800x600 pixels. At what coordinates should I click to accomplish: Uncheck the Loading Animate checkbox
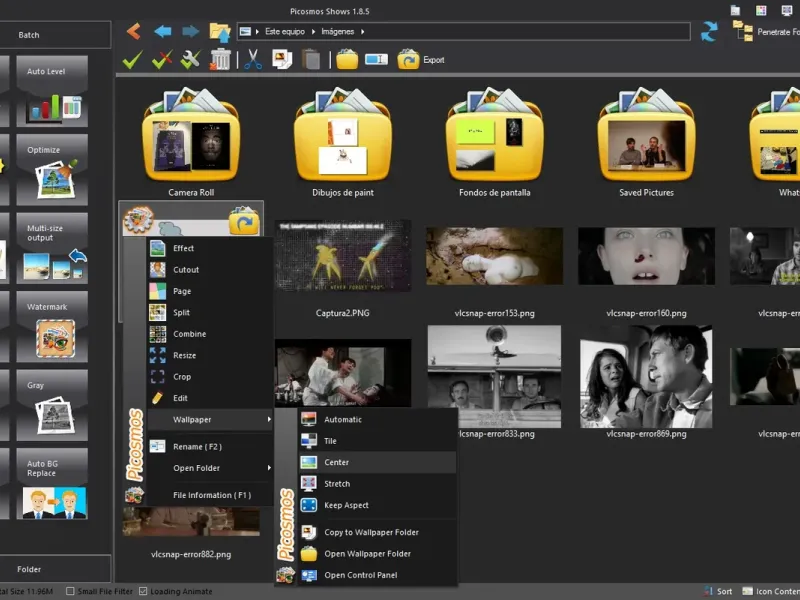point(143,591)
